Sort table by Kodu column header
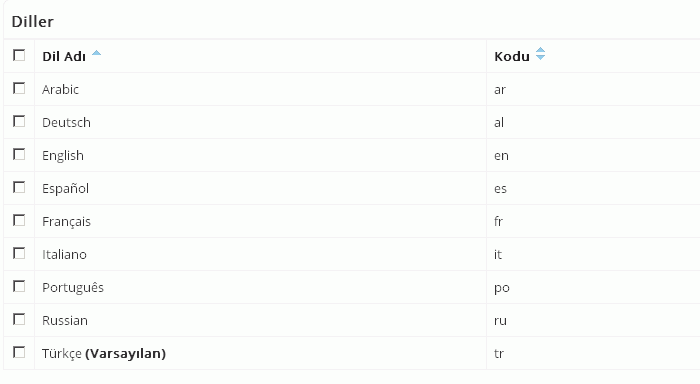 click(512, 57)
